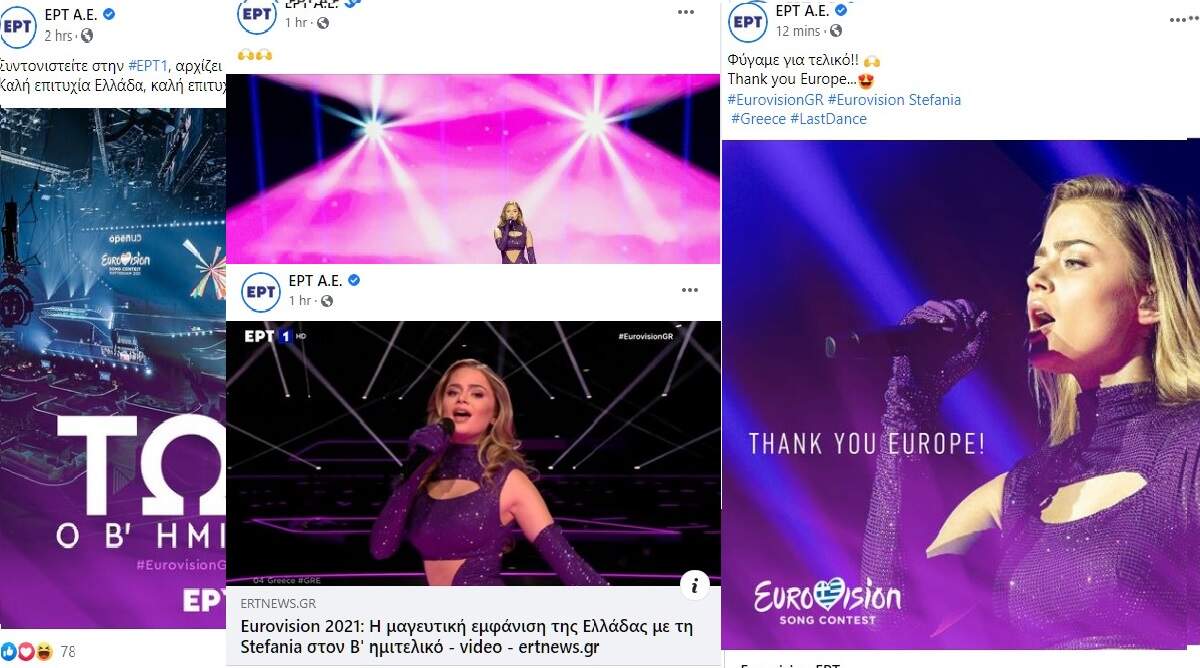Image resolution: width=1200 pixels, height=668 pixels.
Task: Open the three-dots menu on the ertnews.gr video post
Action: [689, 290]
